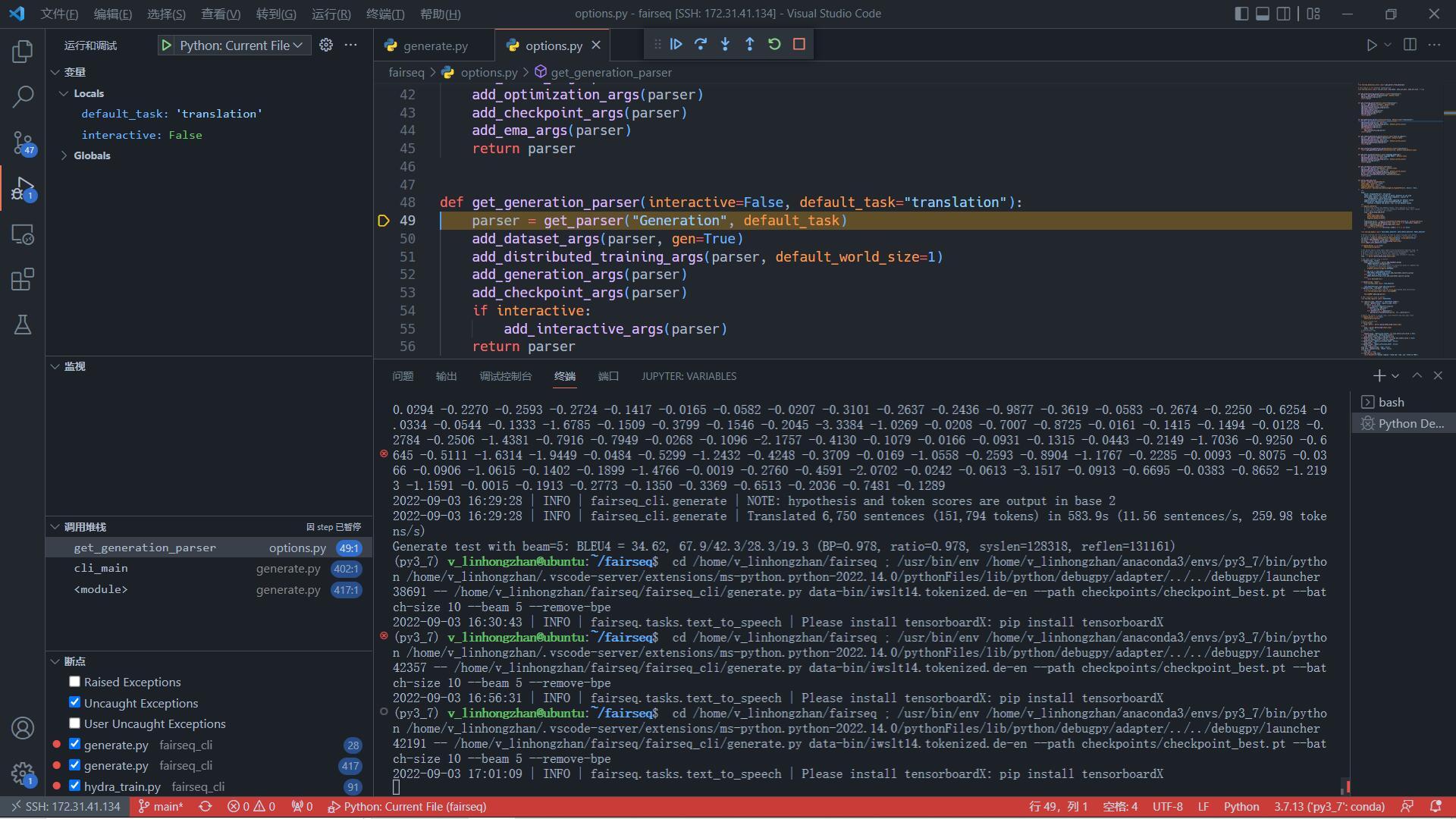Select <module> call stack frame
Image resolution: width=1456 pixels, height=819 pixels.
coord(209,589)
